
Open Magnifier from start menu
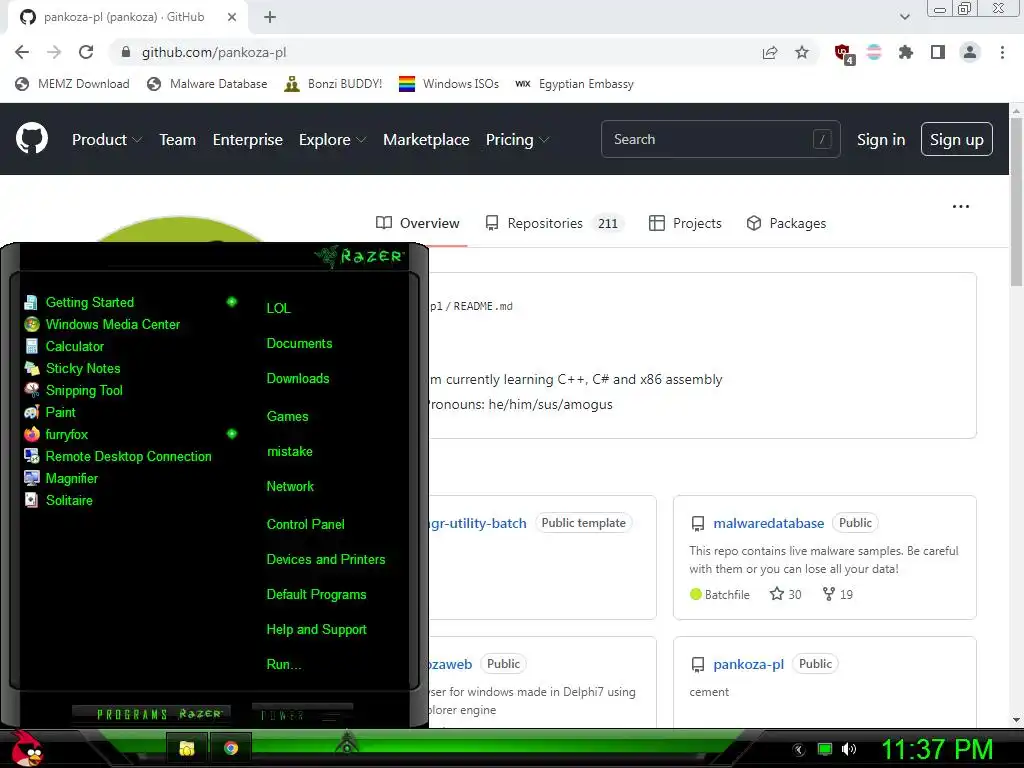tap(71, 478)
